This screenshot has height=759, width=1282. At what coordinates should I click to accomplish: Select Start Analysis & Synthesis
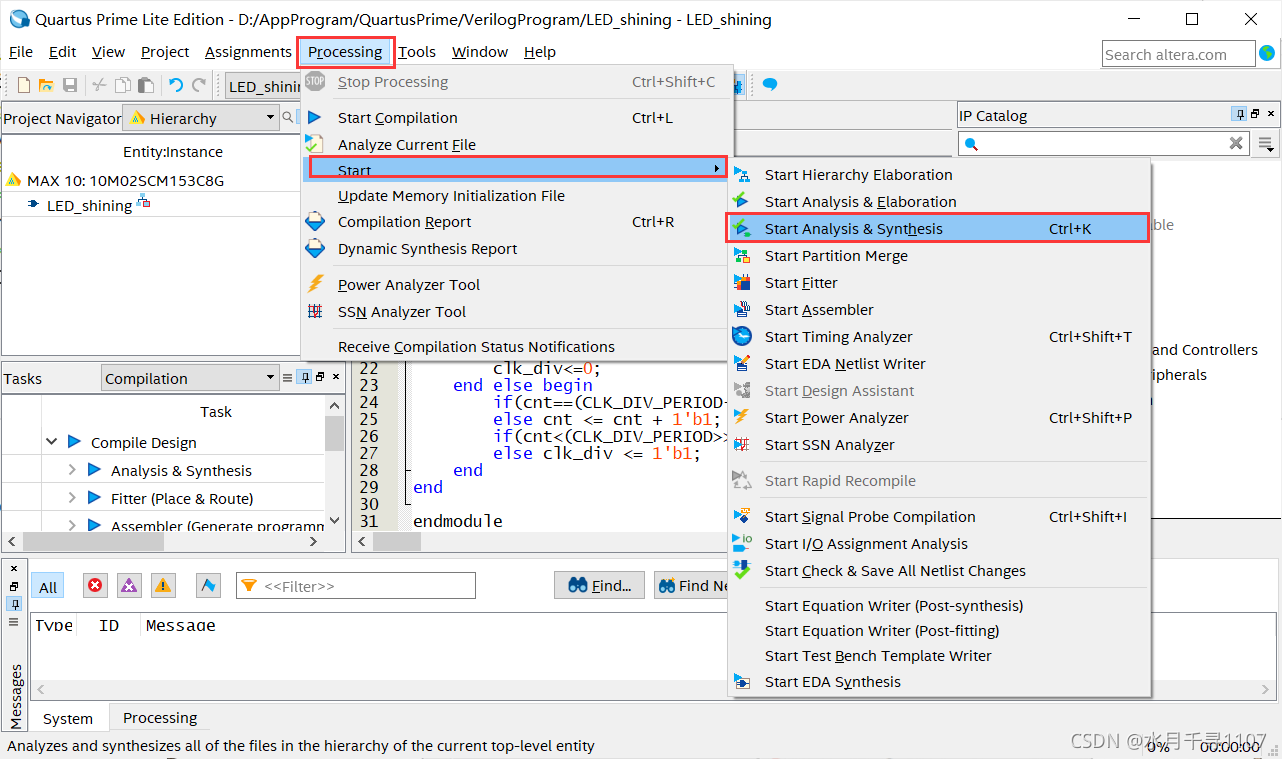point(938,228)
